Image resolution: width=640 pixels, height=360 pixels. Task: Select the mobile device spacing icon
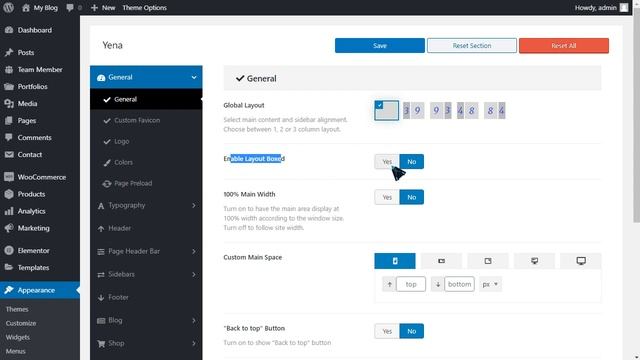pos(395,261)
